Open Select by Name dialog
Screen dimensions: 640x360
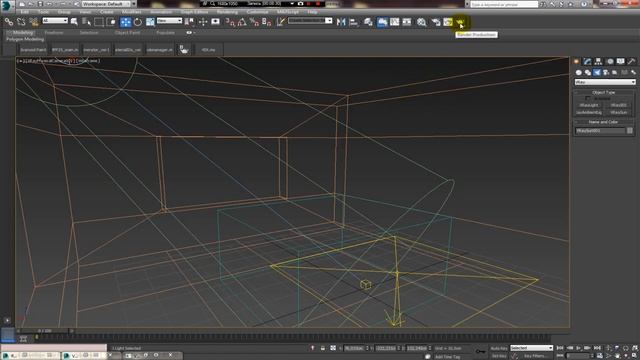pos(86,22)
